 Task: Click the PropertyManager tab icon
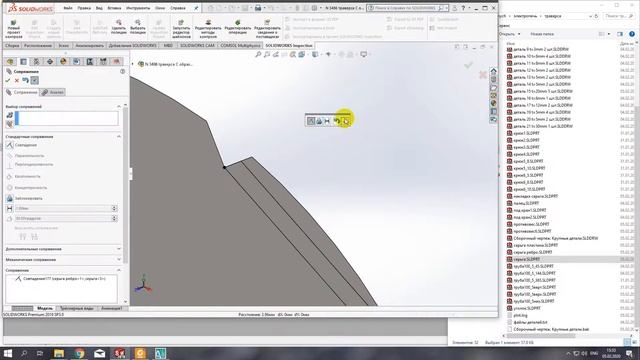(x=23, y=61)
